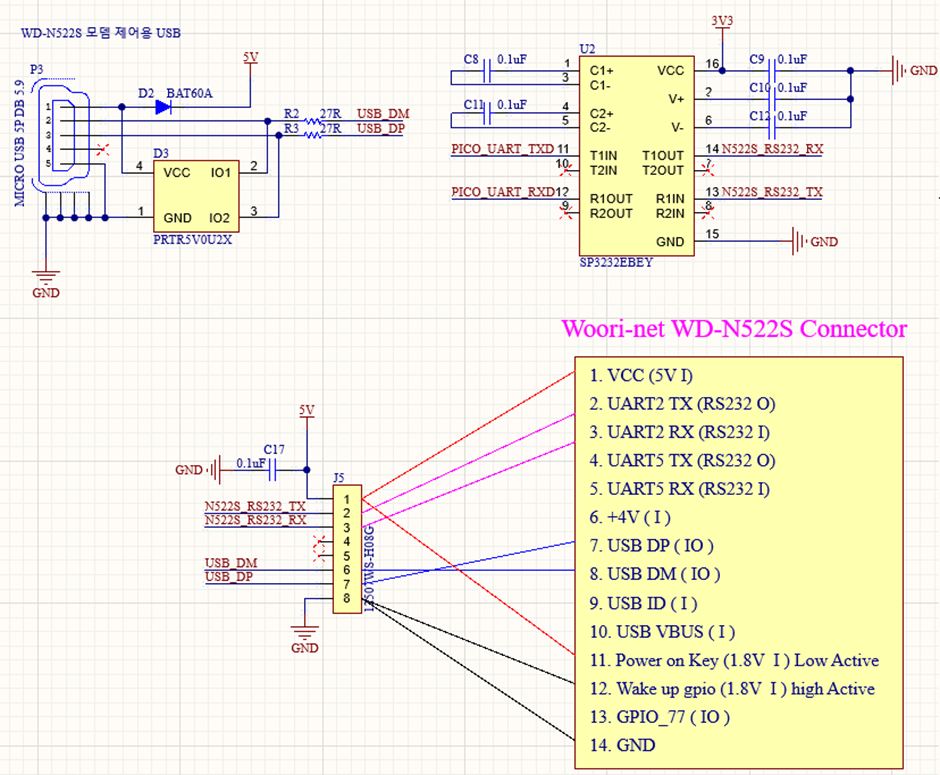The width and height of the screenshot is (940, 775).
Task: Select "7. USB DP ( IO )" list entry
Action: [x=652, y=545]
